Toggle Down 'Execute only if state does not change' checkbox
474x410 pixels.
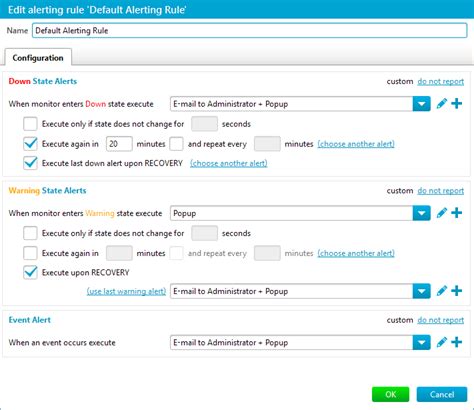tap(30, 124)
